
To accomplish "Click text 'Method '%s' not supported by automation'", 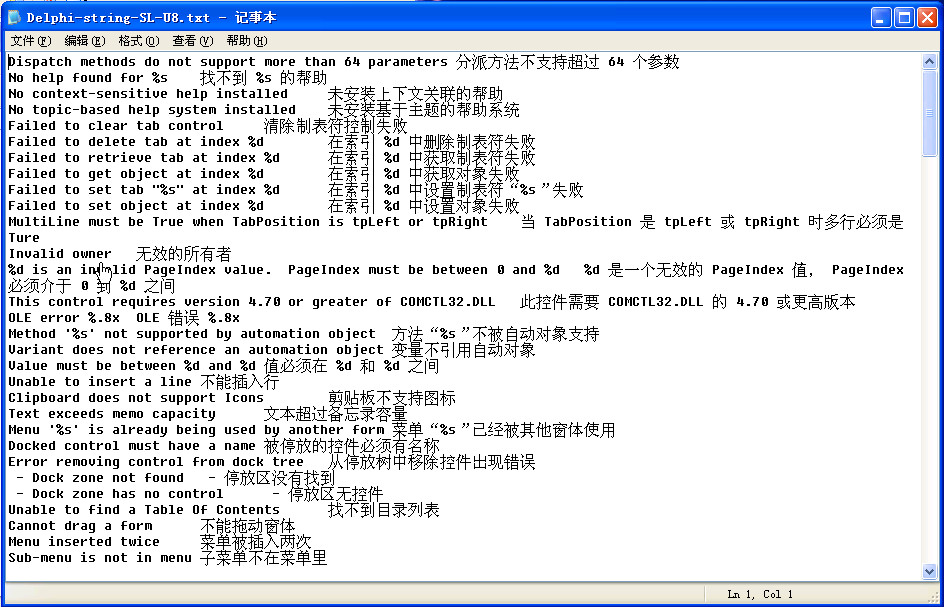I will pos(164,334).
